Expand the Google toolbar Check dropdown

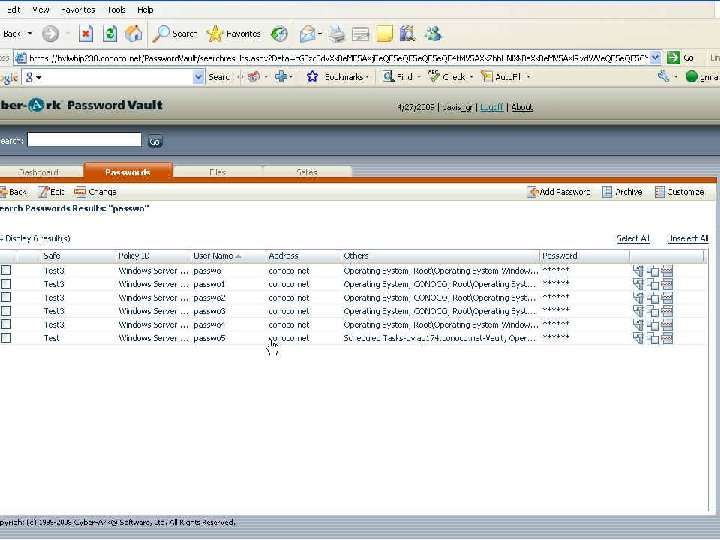click(471, 77)
